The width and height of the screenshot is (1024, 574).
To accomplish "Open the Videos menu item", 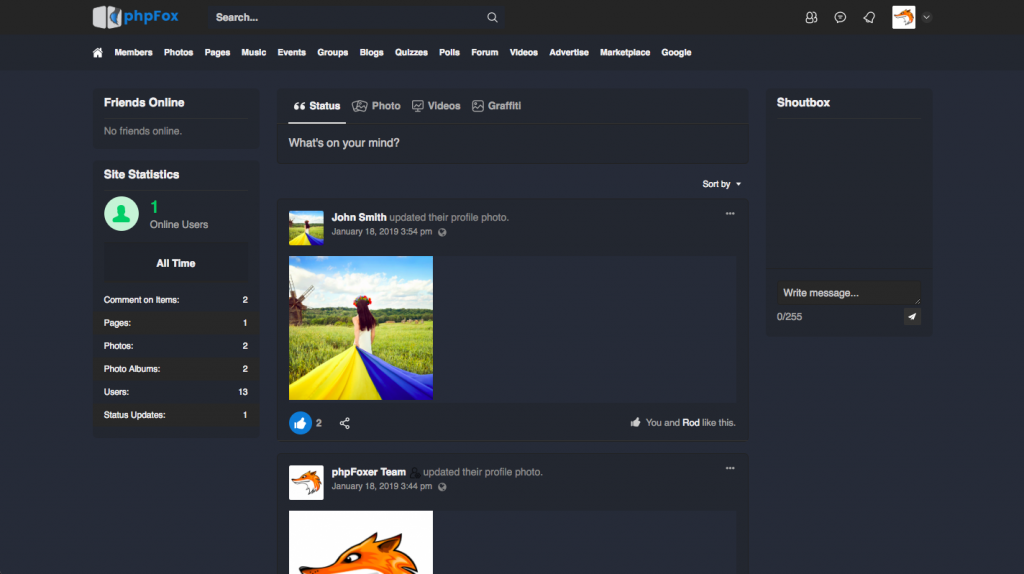I will click(524, 52).
